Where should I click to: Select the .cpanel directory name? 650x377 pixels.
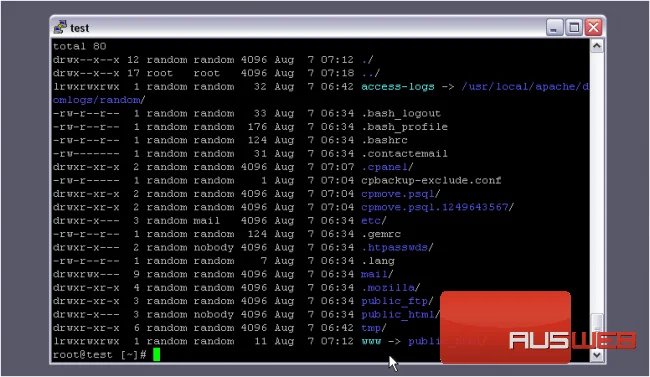pos(384,167)
